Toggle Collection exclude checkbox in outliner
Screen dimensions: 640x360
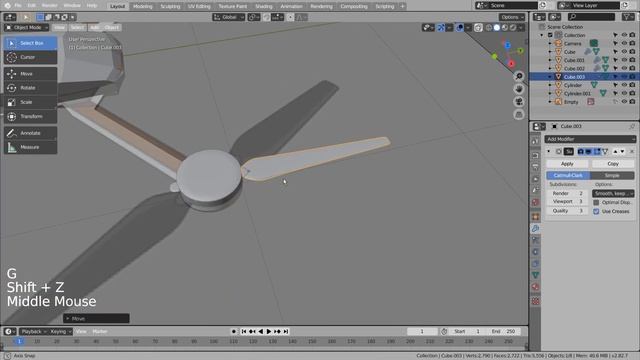[x=550, y=35]
